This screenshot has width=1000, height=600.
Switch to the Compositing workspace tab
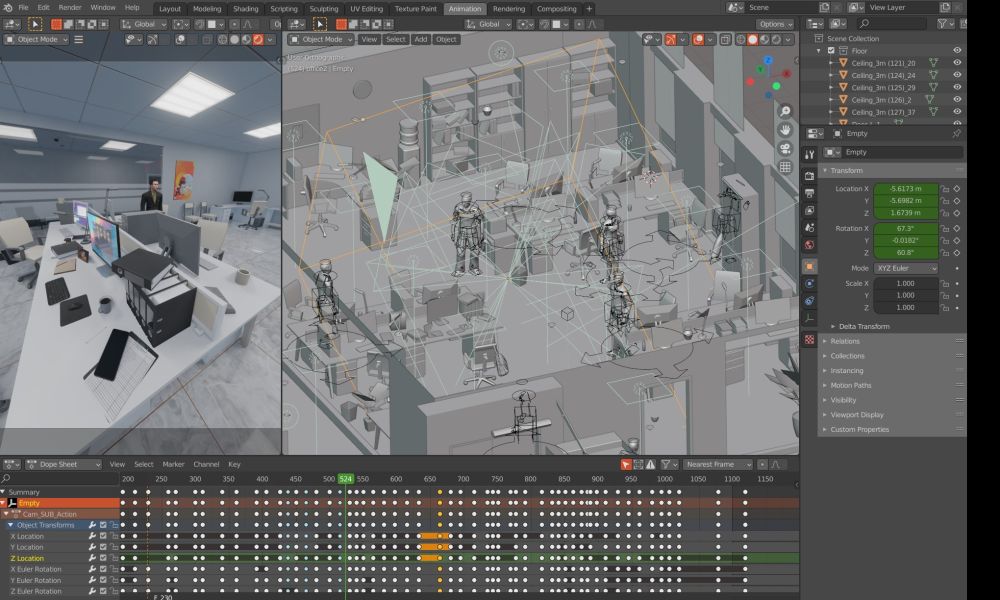pos(556,9)
